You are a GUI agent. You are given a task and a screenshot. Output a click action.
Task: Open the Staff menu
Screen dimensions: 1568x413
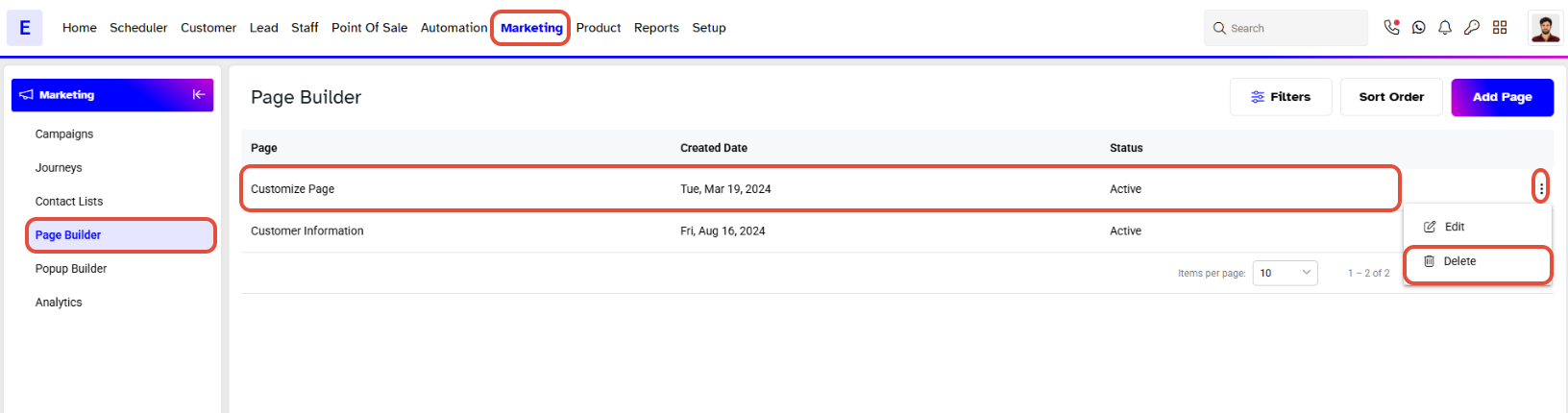coord(305,28)
